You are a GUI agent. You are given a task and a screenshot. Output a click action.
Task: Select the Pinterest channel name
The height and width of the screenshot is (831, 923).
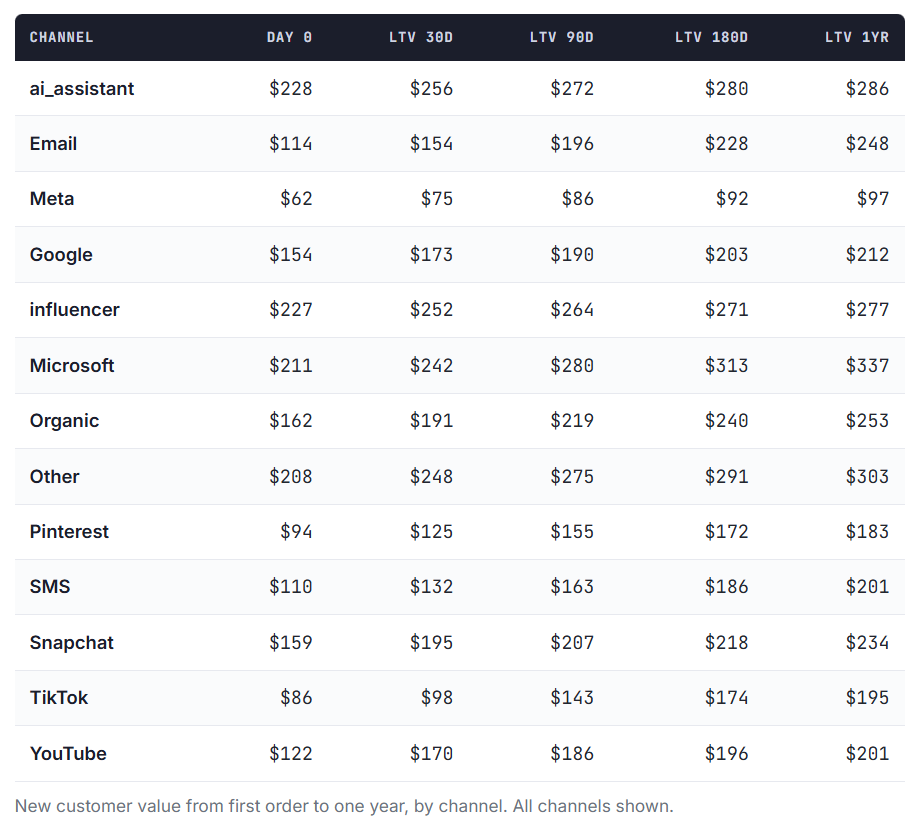[69, 532]
